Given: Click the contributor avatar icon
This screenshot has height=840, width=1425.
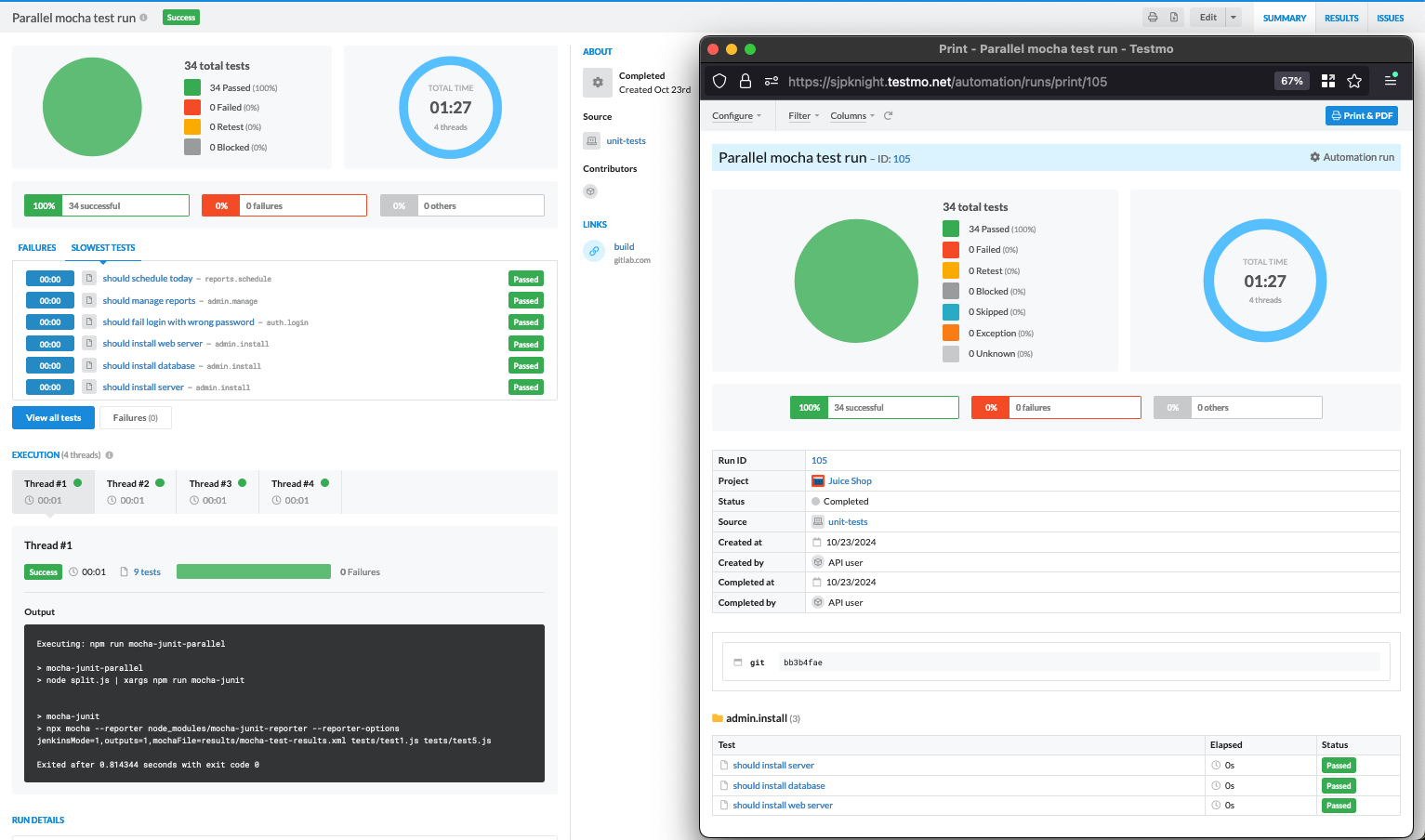Looking at the screenshot, I should pos(590,191).
